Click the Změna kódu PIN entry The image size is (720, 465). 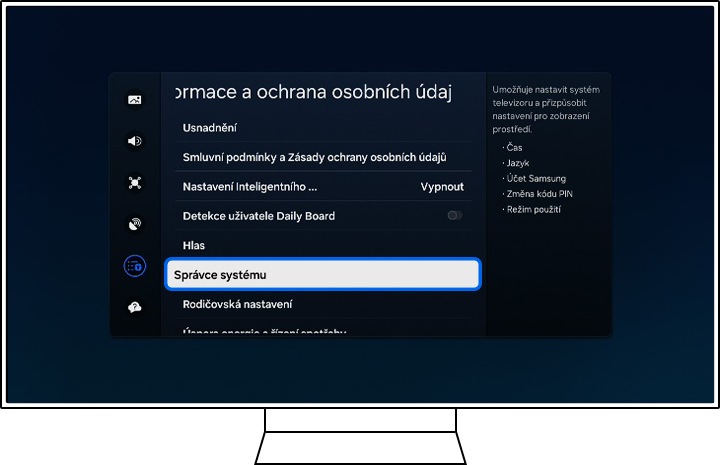pyautogui.click(x=539, y=194)
